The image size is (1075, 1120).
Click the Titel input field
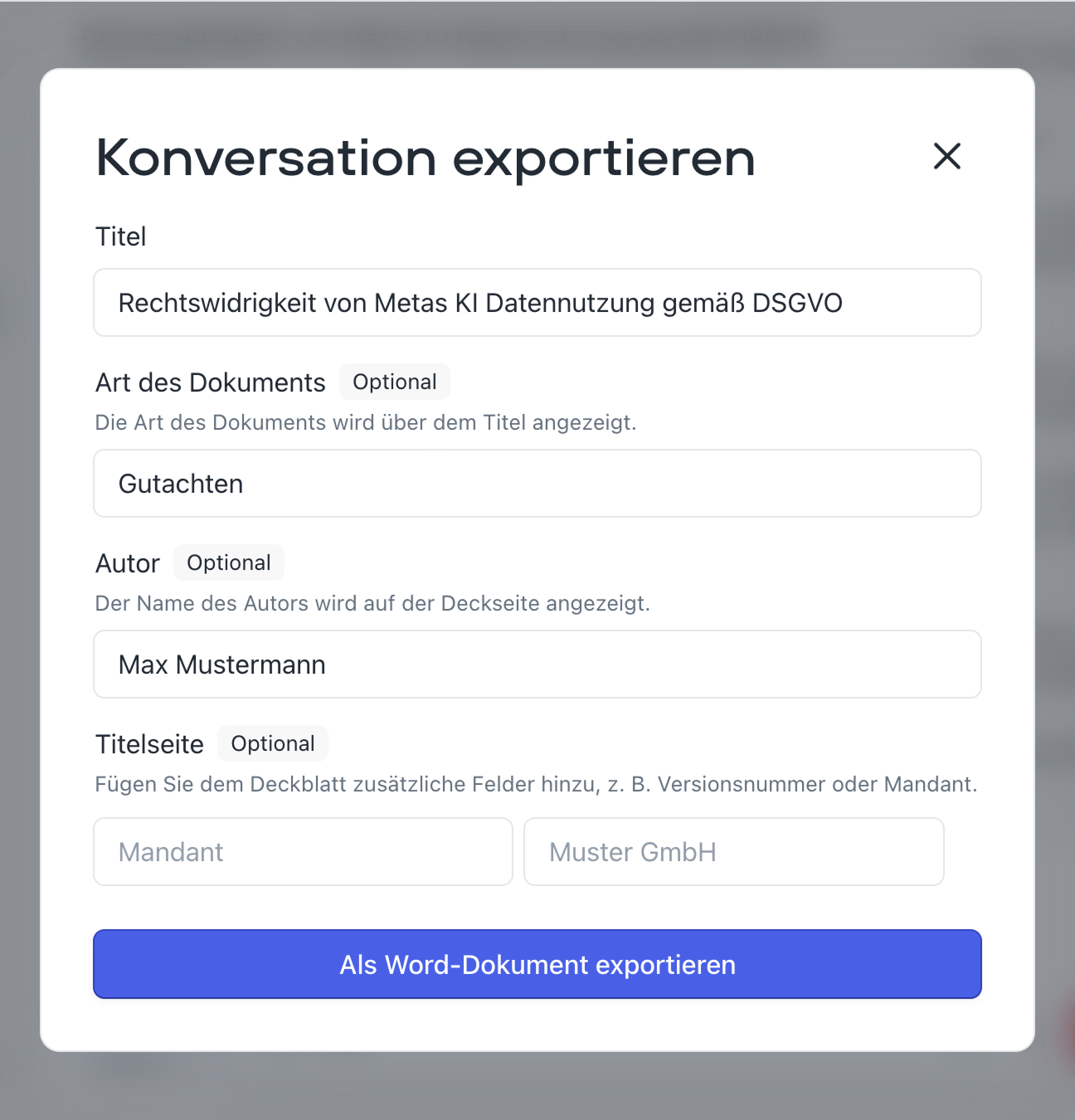[x=537, y=303]
